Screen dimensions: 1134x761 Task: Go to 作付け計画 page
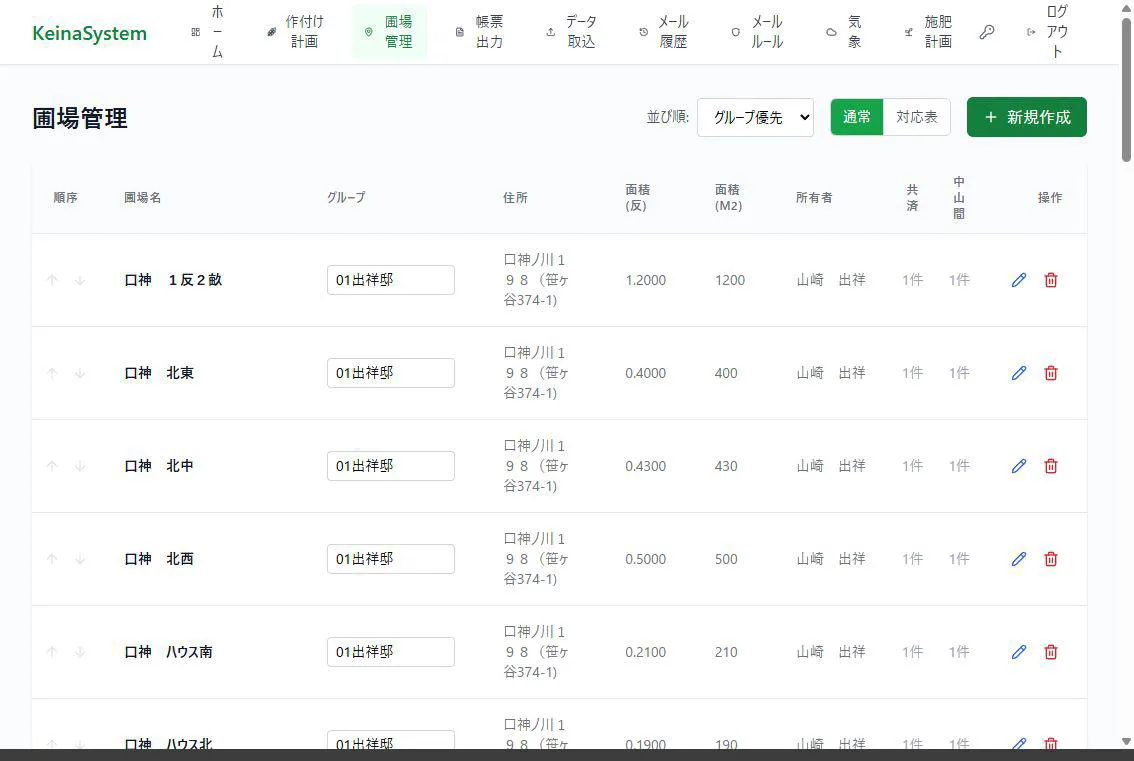point(295,32)
